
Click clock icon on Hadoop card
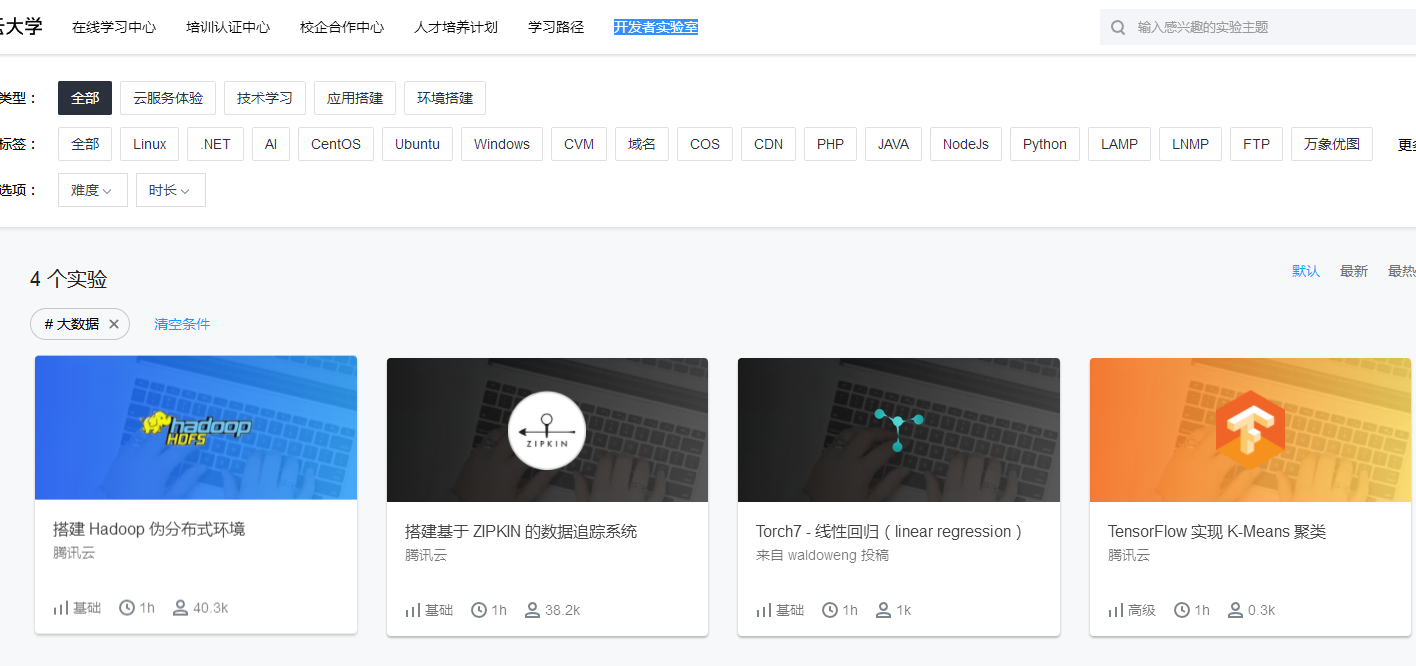coord(127,607)
